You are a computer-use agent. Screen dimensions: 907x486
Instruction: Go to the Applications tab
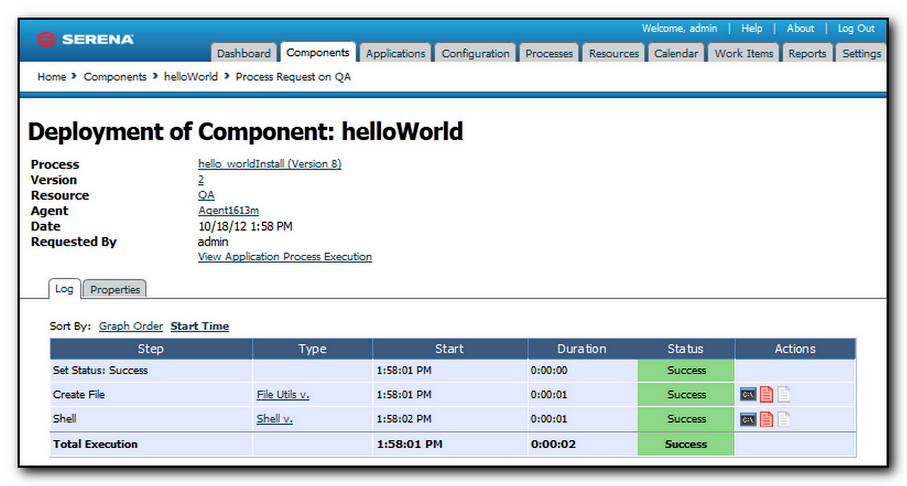pyautogui.click(x=395, y=53)
